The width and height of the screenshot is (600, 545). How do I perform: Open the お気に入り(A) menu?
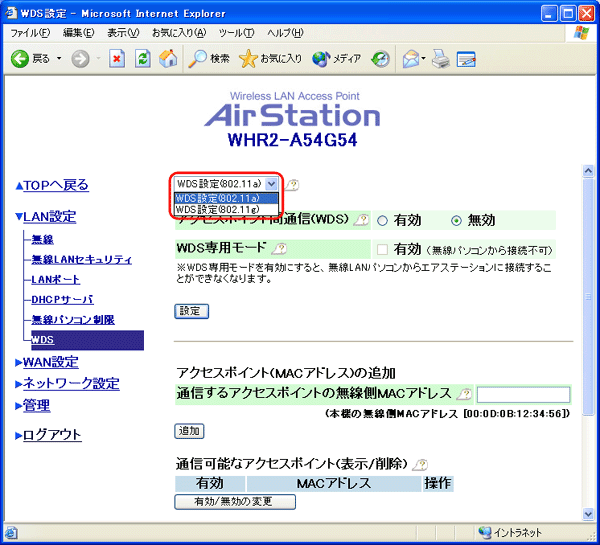pos(179,33)
